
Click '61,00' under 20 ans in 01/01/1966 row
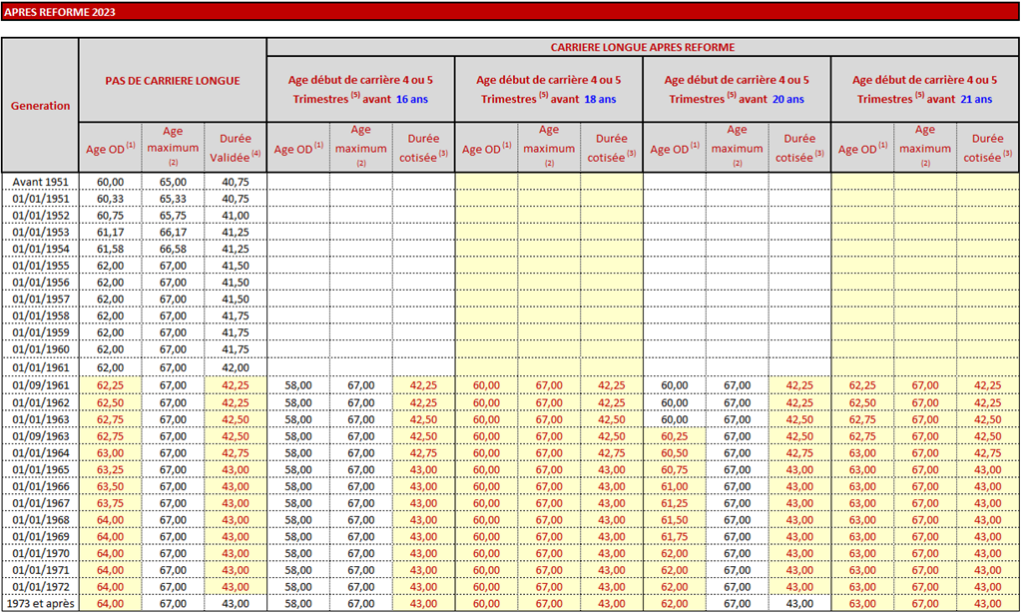675,486
